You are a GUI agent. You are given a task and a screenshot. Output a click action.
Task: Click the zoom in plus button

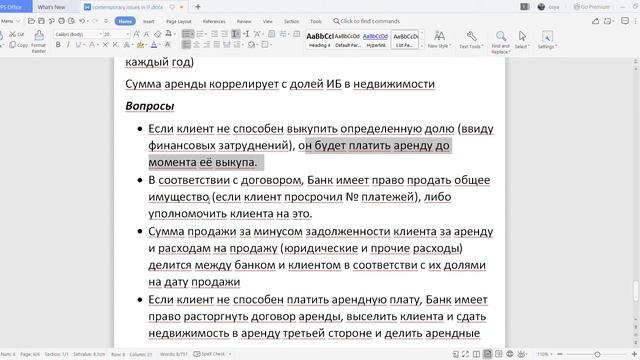[x=634, y=354]
